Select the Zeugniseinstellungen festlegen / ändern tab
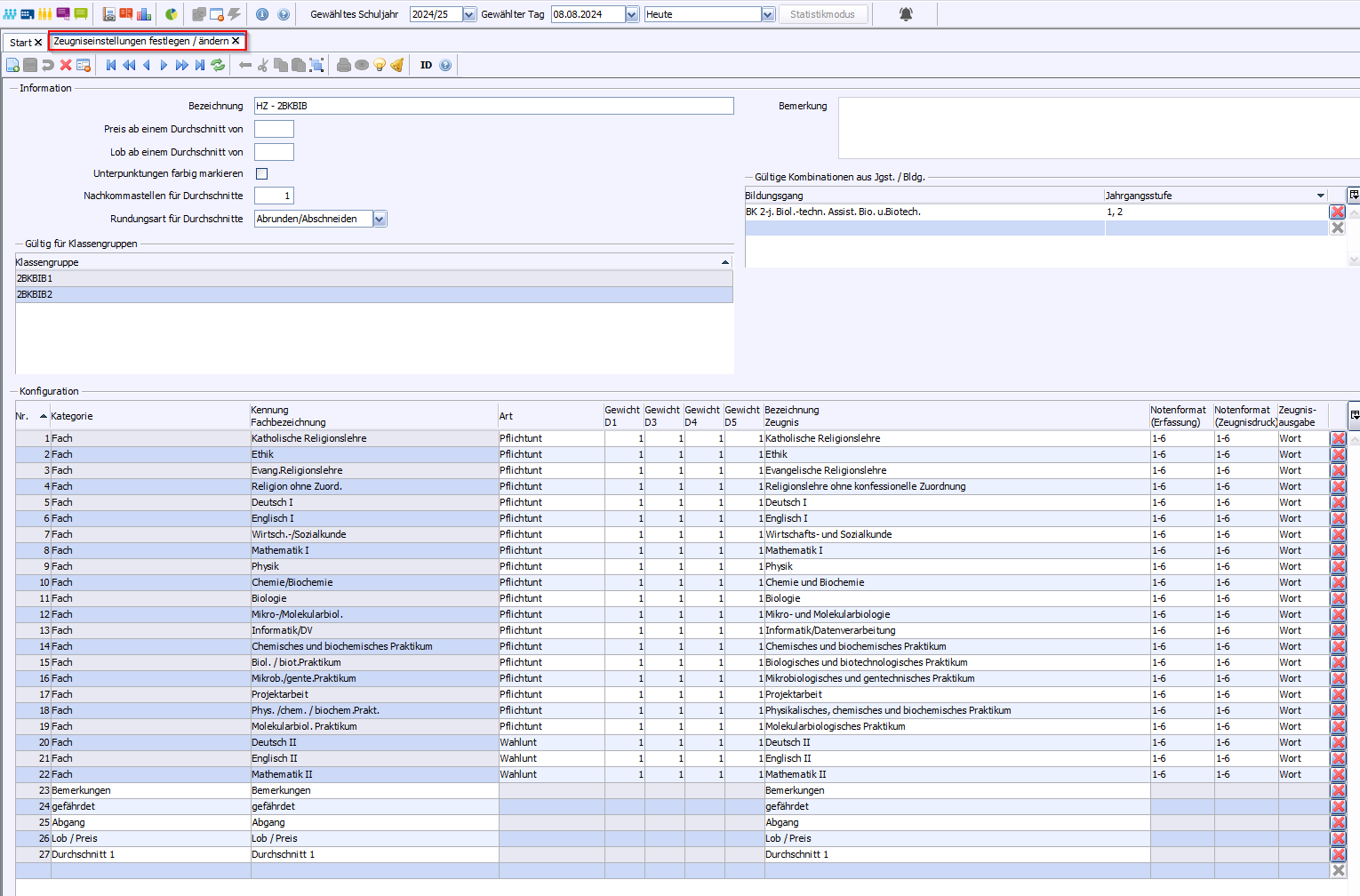 click(x=140, y=41)
